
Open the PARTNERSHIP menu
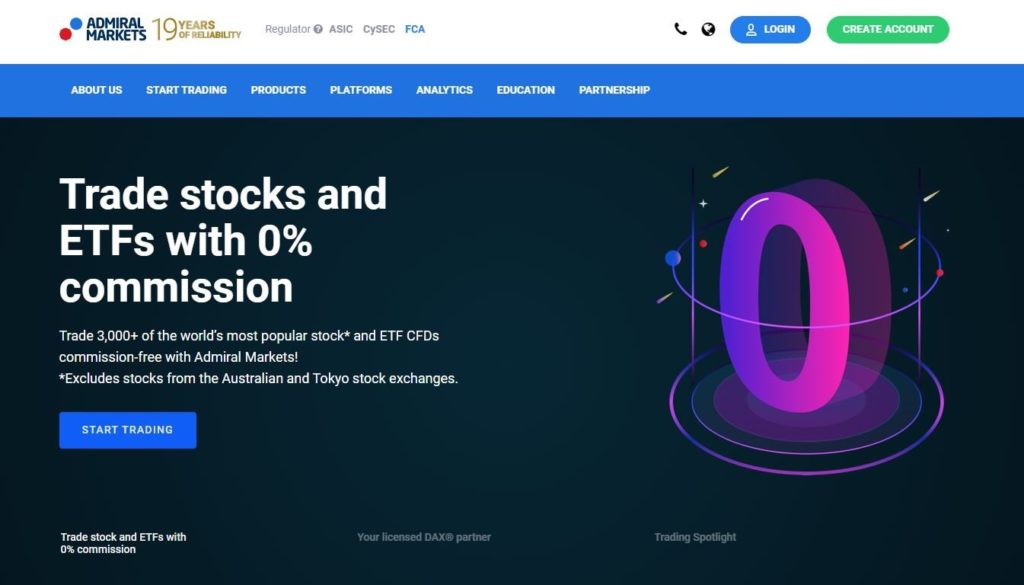pos(615,90)
